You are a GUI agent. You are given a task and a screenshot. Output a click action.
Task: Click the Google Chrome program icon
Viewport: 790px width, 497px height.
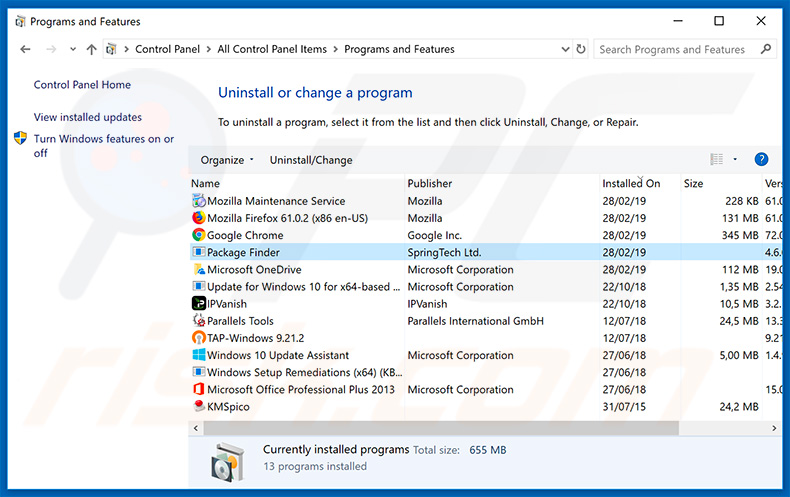point(199,235)
